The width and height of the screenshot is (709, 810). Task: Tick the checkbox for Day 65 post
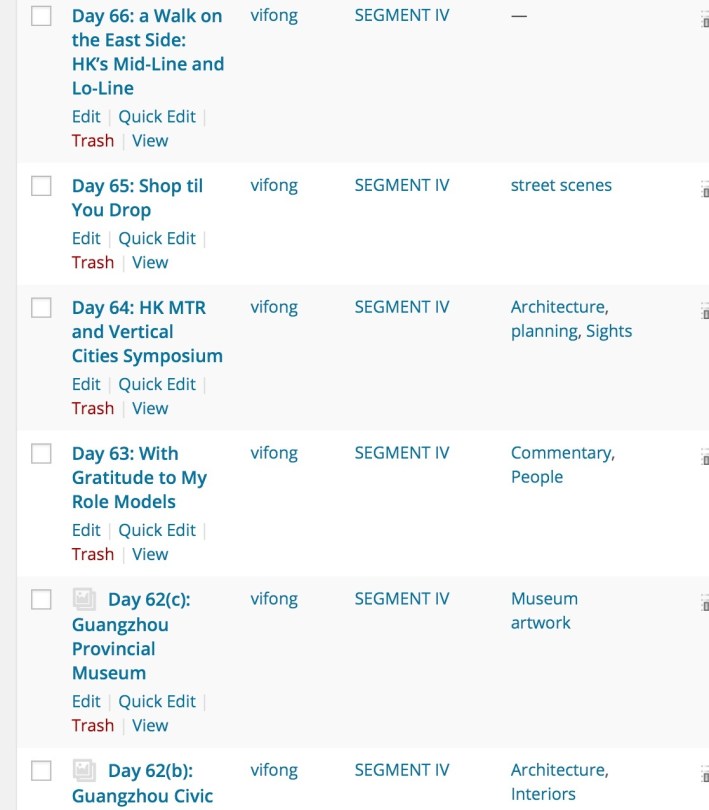click(41, 186)
